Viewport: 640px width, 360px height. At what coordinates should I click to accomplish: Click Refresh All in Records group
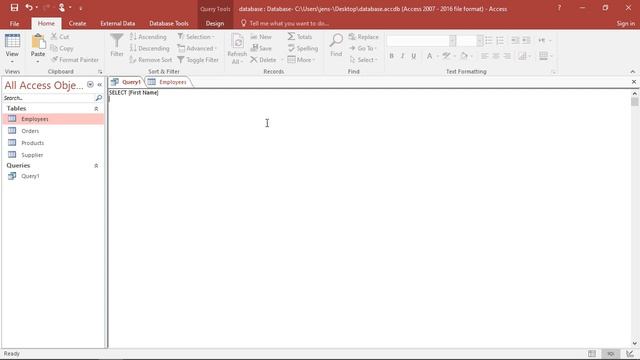[237, 49]
